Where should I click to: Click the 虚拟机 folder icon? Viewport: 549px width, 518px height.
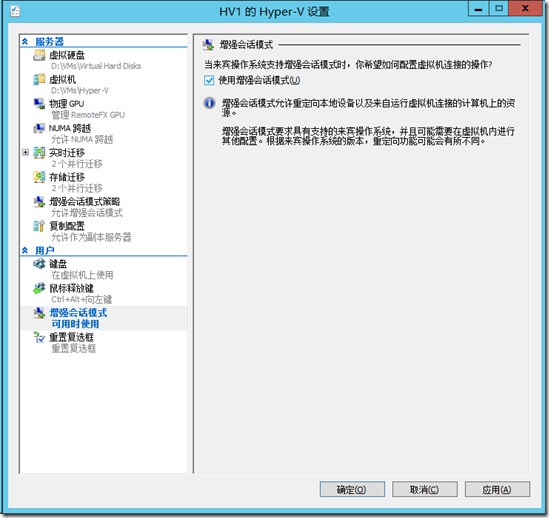click(x=39, y=80)
